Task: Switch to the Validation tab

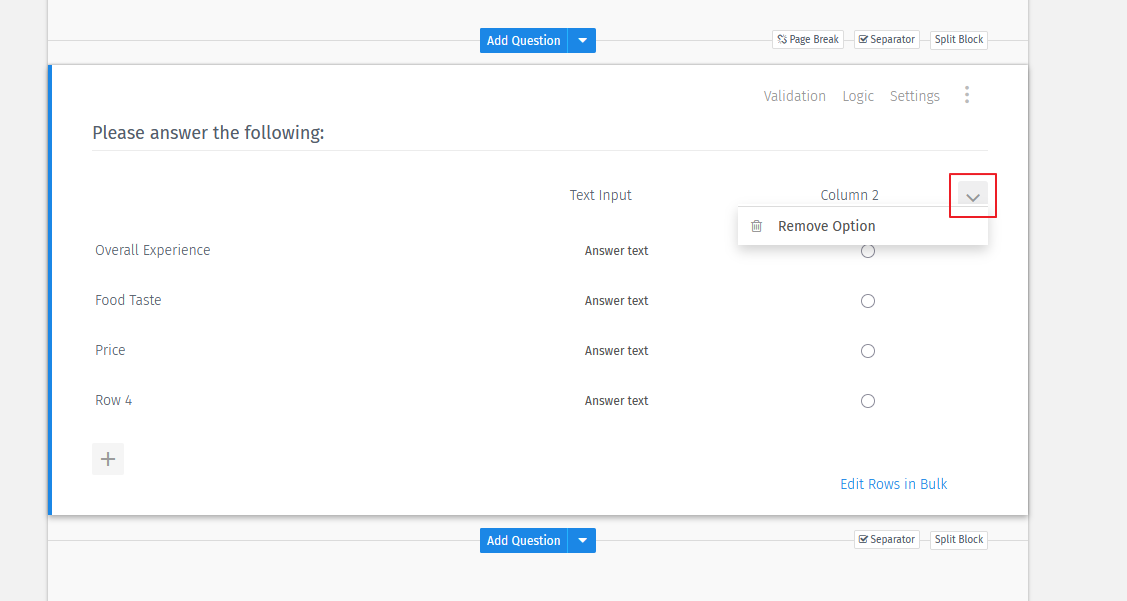Action: (x=794, y=95)
